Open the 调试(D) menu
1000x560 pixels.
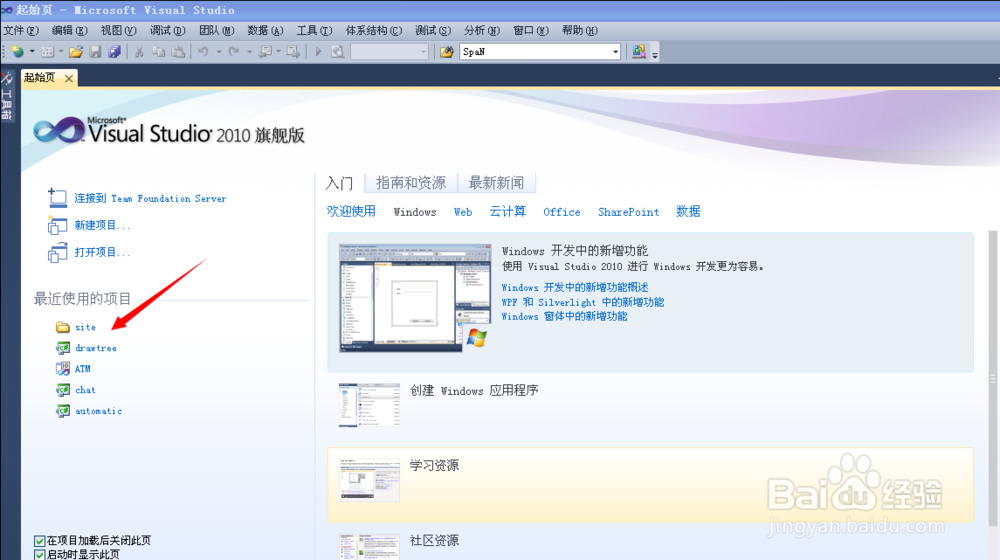point(168,31)
